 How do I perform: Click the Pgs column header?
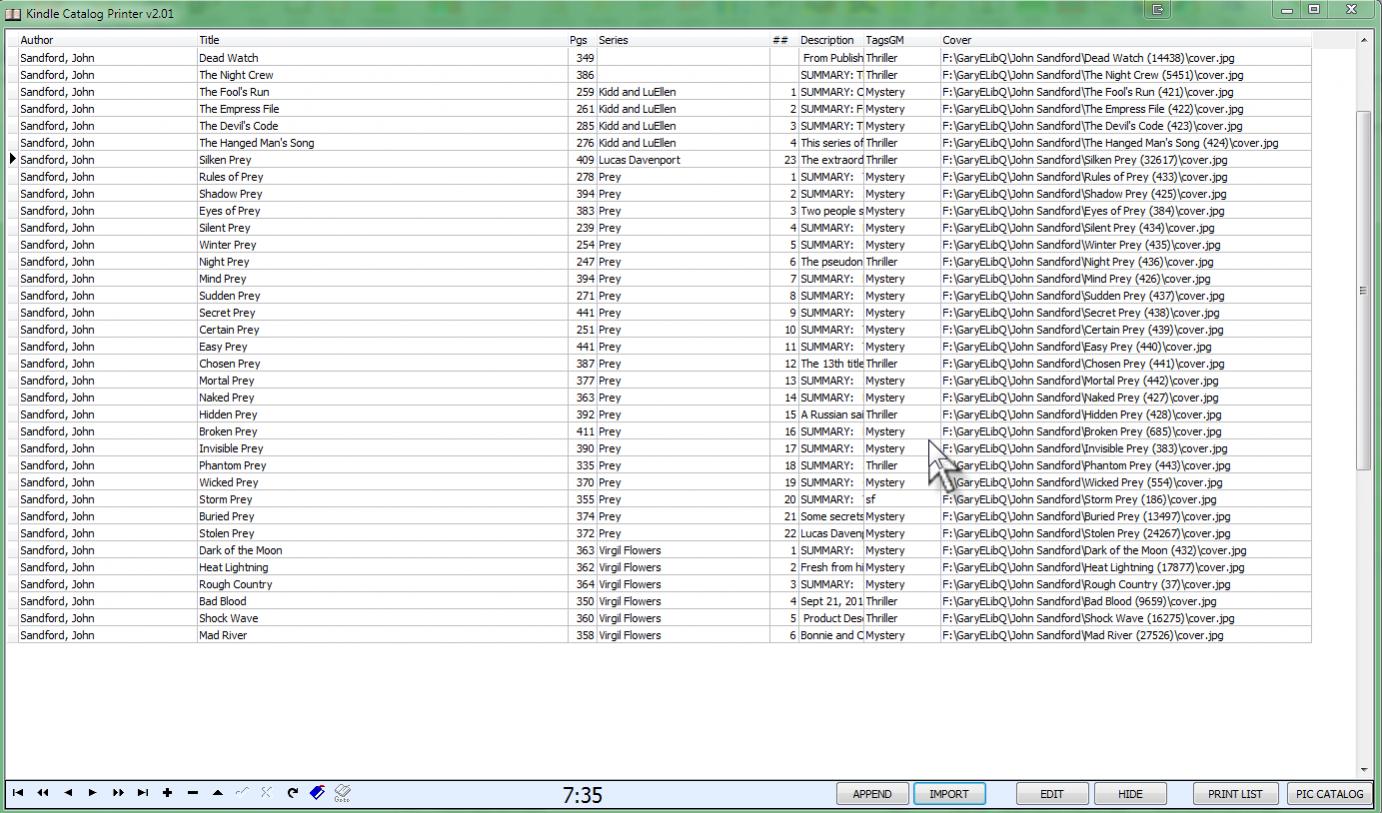(582, 40)
